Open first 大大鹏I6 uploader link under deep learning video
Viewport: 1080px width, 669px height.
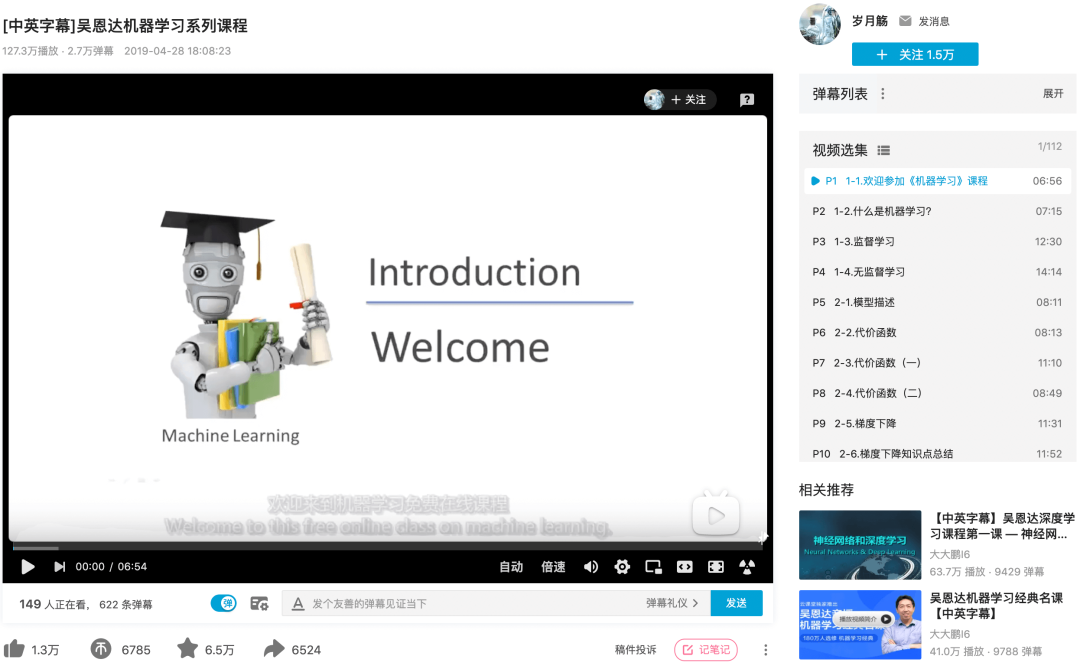[950, 555]
